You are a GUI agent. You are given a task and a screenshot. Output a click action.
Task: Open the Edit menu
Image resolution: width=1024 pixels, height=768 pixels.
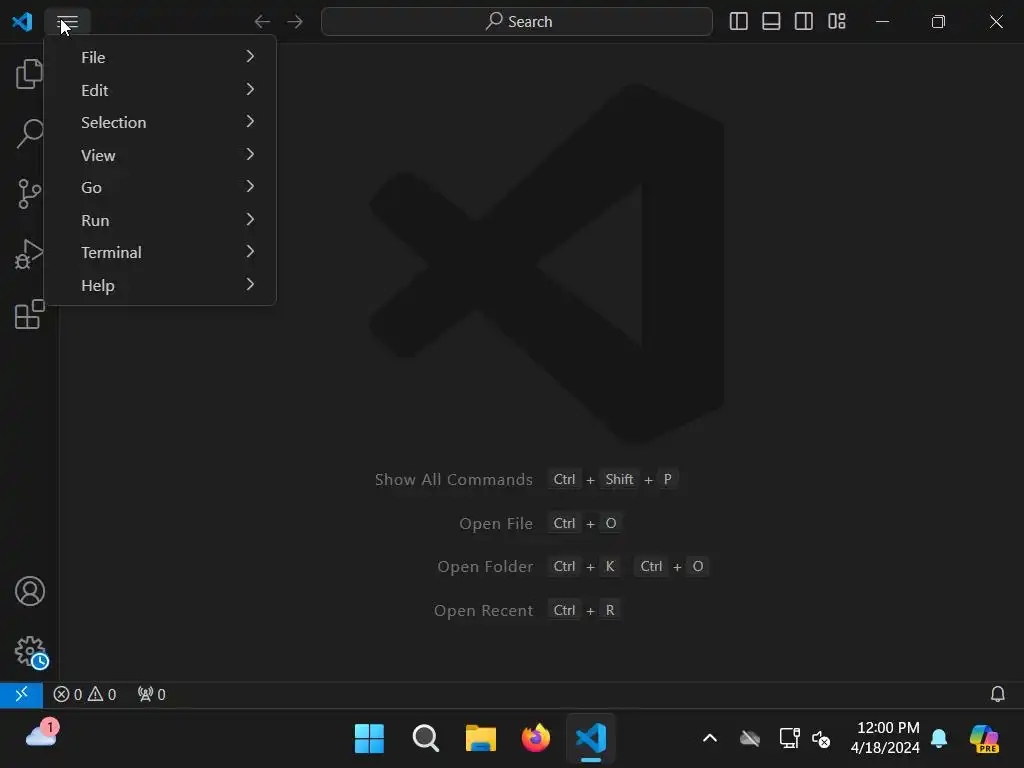[160, 89]
